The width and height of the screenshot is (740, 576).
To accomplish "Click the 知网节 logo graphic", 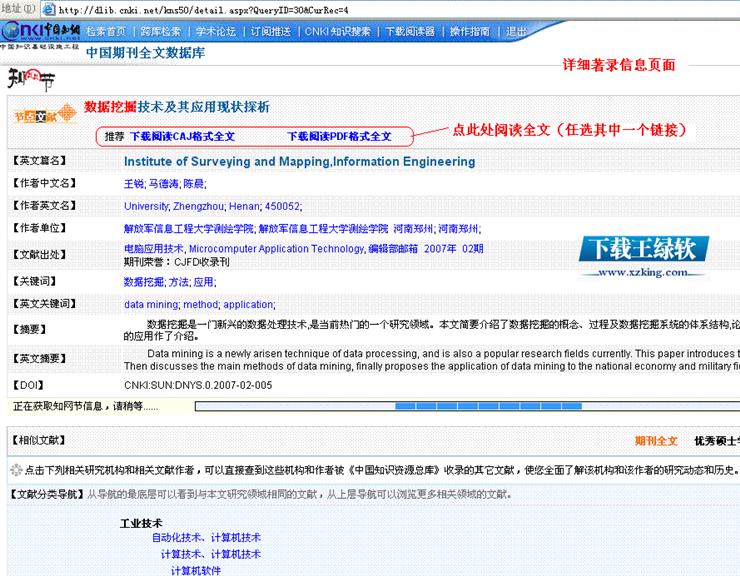I will pyautogui.click(x=31, y=79).
